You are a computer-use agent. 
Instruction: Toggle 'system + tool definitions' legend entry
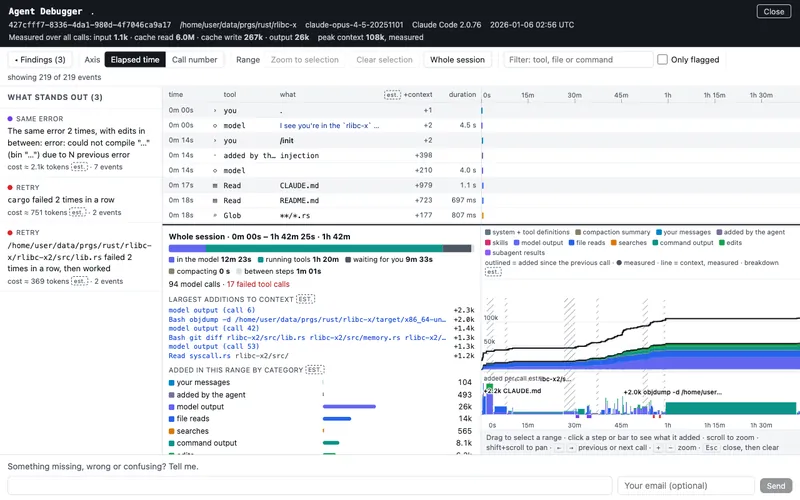[x=527, y=232]
